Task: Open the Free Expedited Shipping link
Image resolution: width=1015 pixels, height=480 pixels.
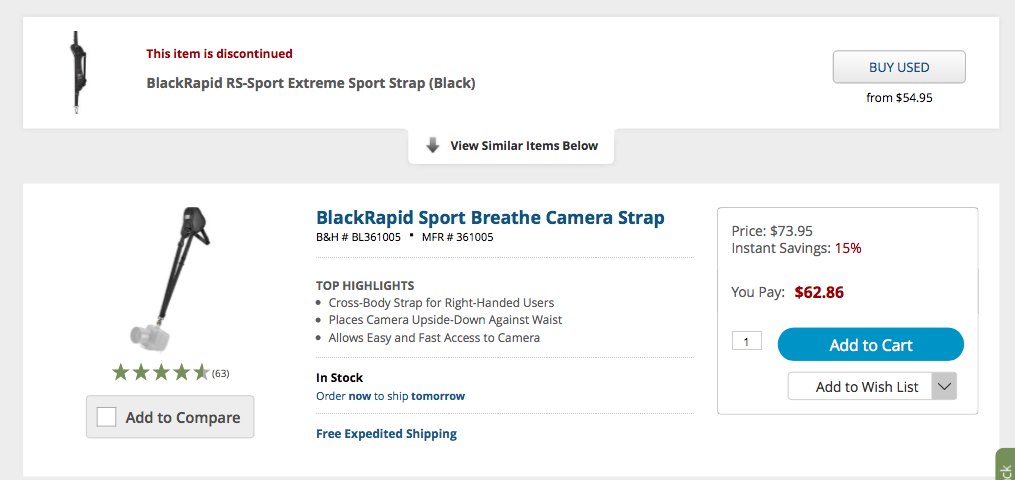Action: pyautogui.click(x=386, y=433)
